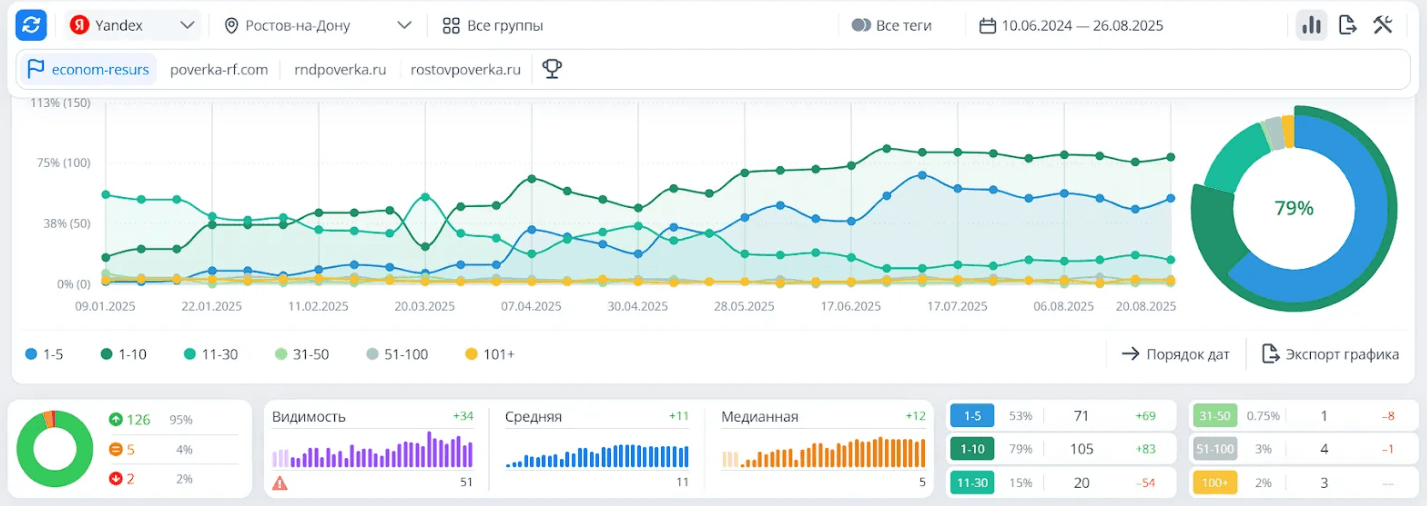Open the Yandex search engine dropdown

(133, 25)
